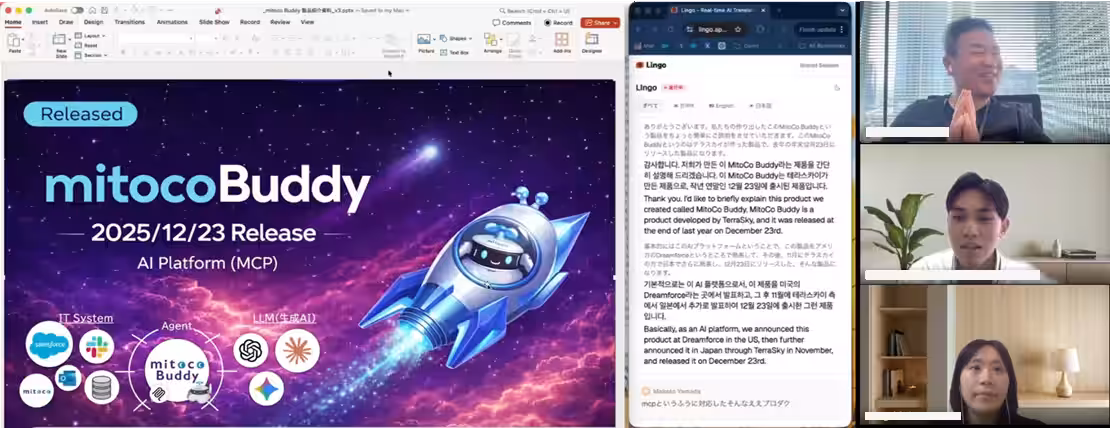Open the New Slide dropdown arrow
Image resolution: width=1110 pixels, height=428 pixels.
[x=71, y=40]
